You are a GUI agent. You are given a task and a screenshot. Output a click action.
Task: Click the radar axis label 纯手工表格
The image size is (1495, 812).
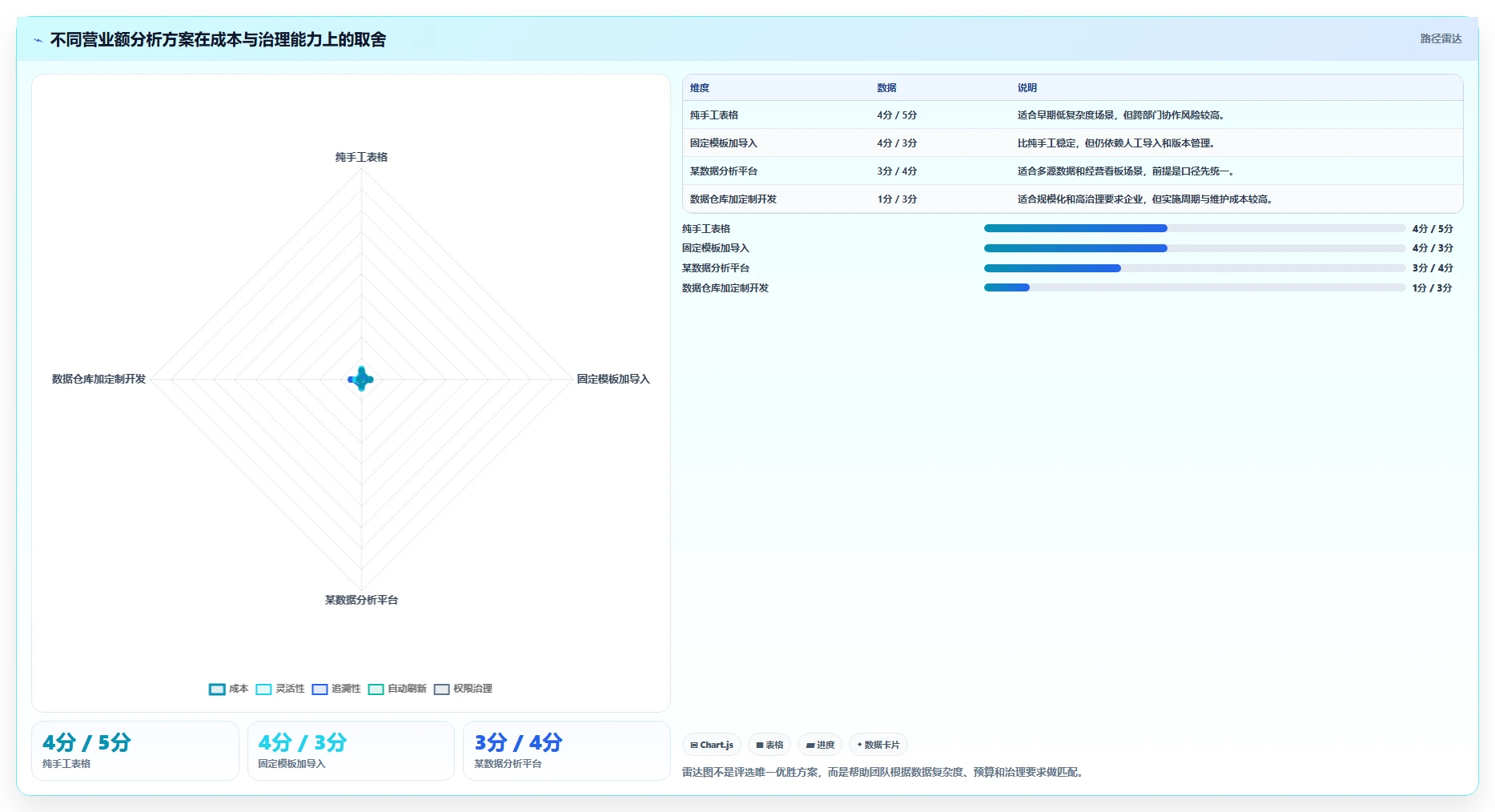361,157
